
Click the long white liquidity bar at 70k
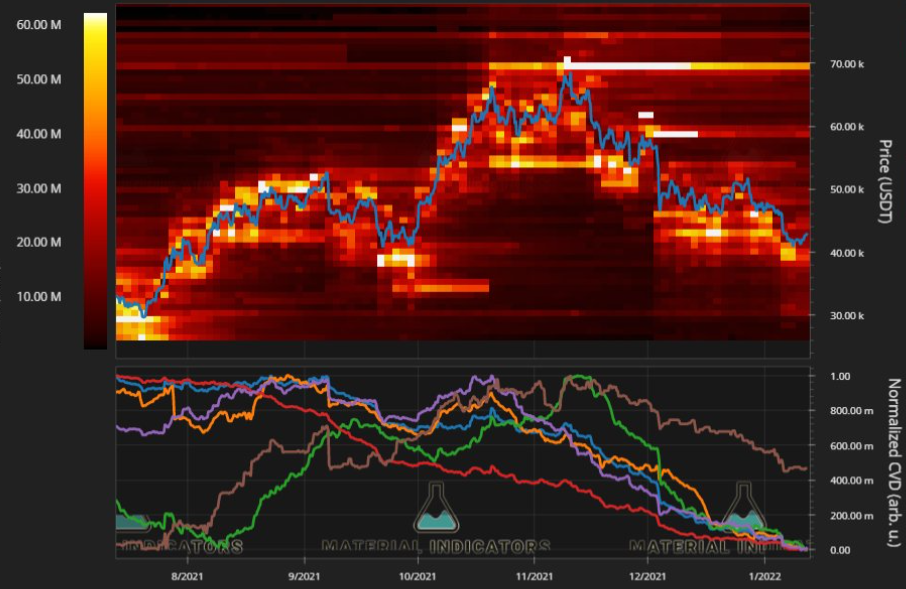point(630,65)
